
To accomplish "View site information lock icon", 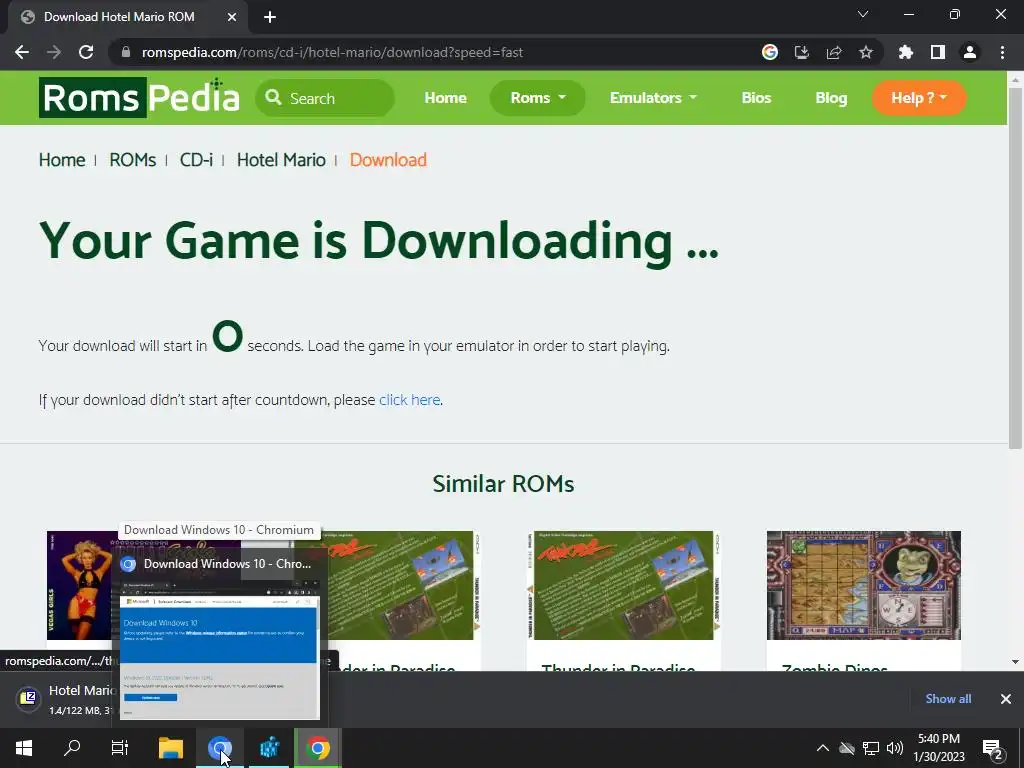I will [x=126, y=52].
